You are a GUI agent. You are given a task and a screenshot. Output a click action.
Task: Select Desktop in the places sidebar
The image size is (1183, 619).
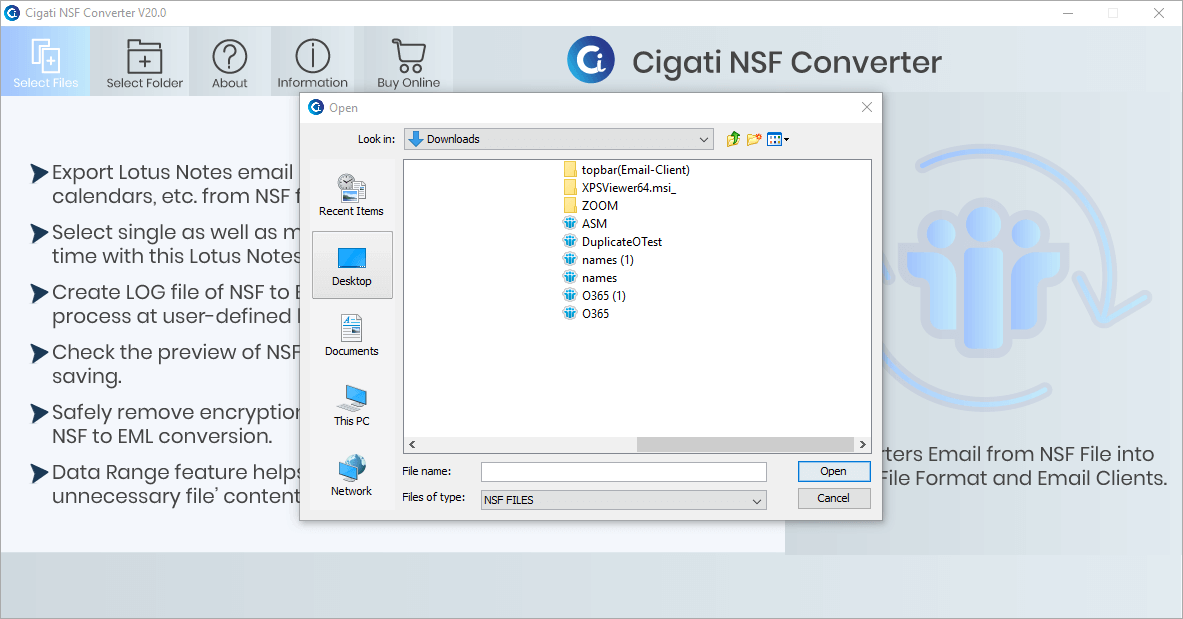click(x=352, y=265)
